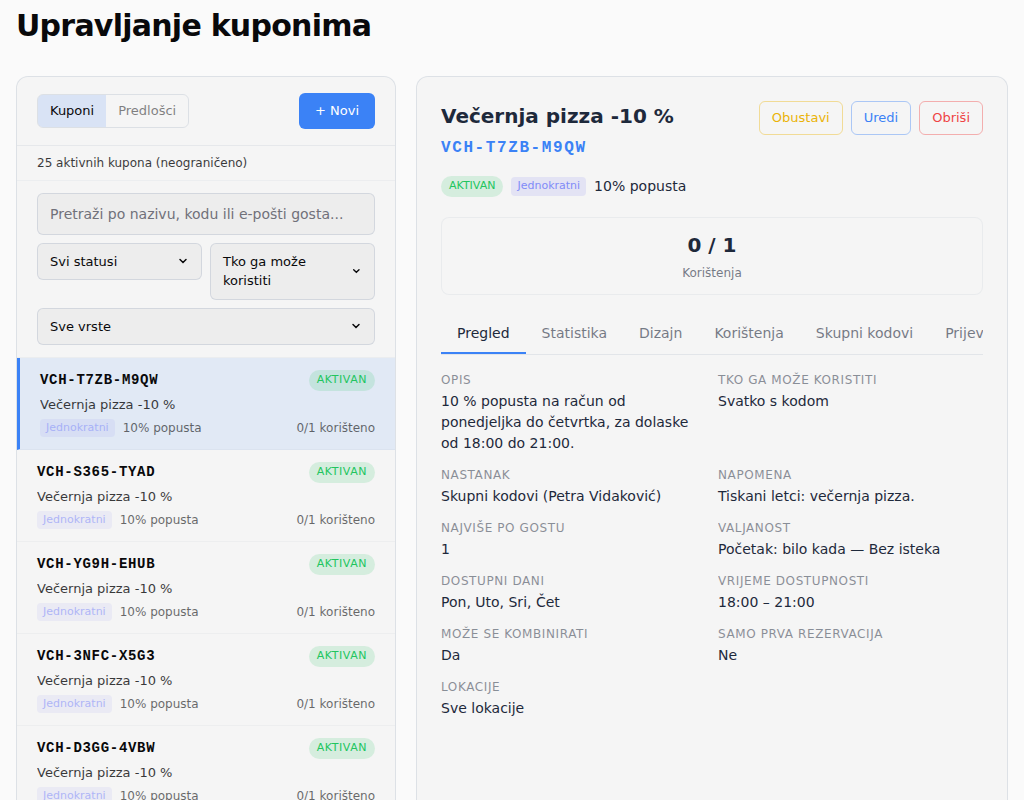The width and height of the screenshot is (1024, 800).
Task: Click the blue VCH-T7ZB-M9QW code link
Action: (513, 148)
